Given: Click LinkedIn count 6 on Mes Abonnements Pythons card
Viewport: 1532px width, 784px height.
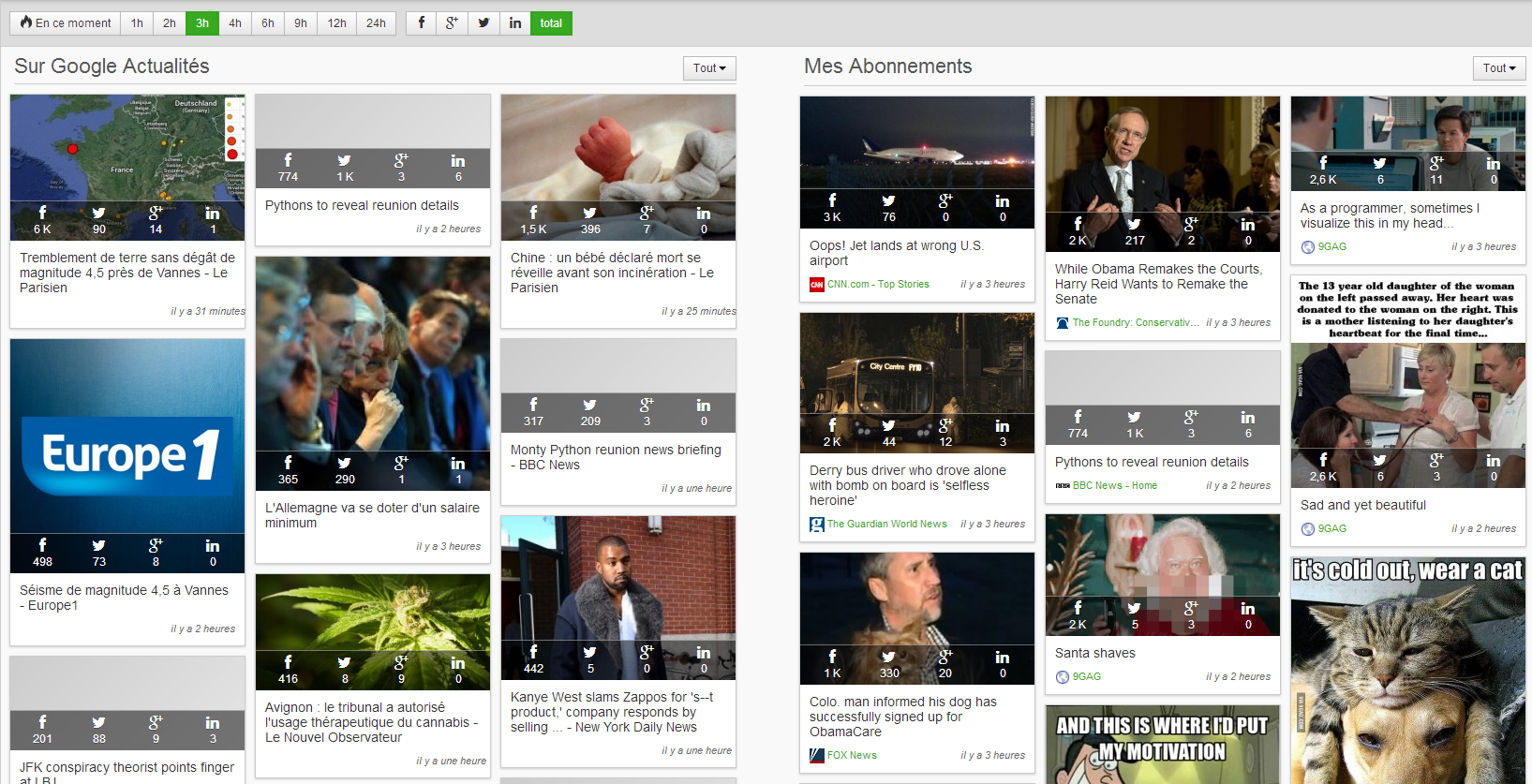Looking at the screenshot, I should (1248, 424).
